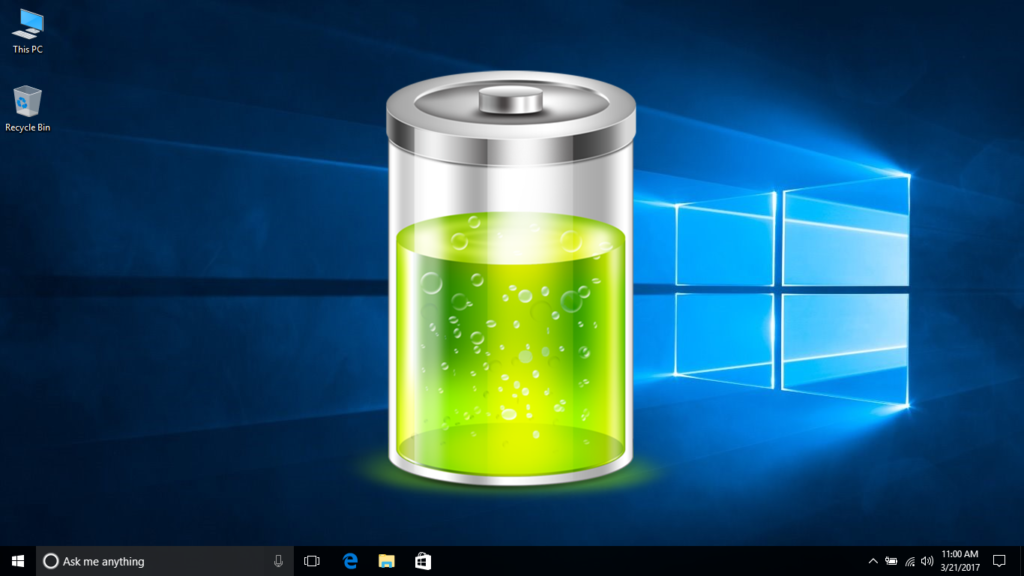
Task: Focus the Ask me anything search box
Action: (165, 561)
